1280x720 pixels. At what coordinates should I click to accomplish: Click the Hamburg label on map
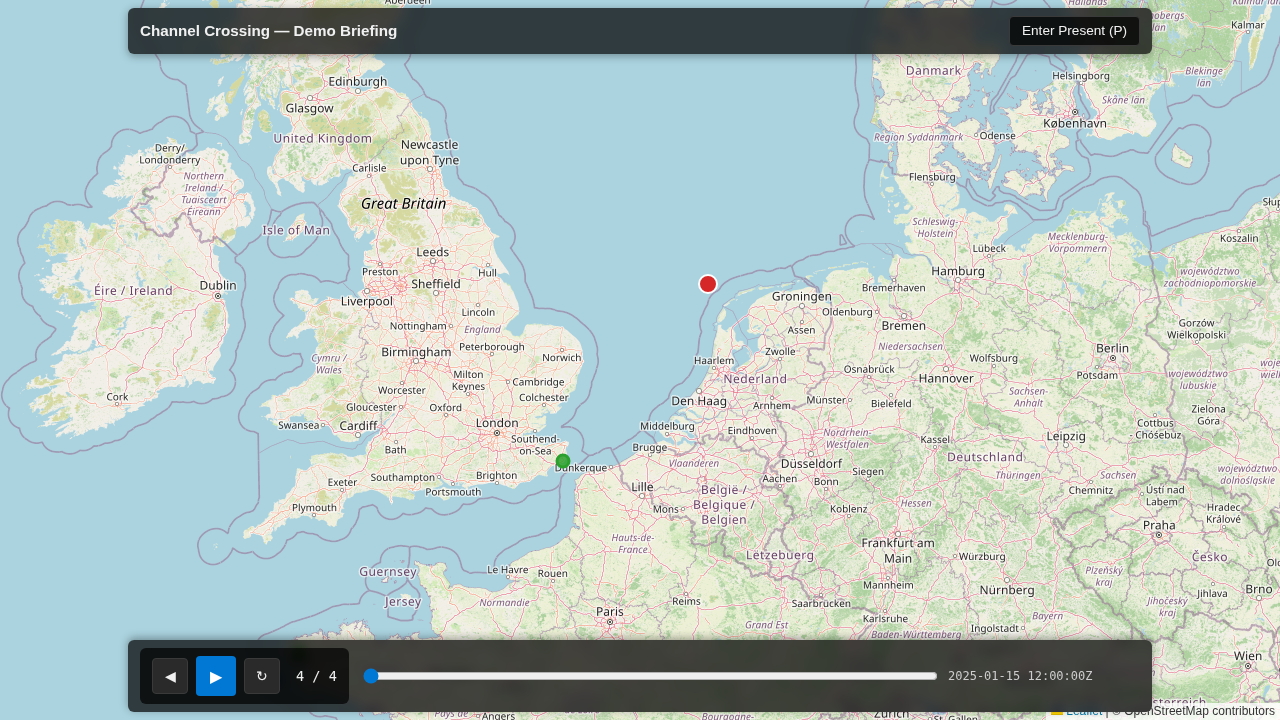(x=958, y=271)
